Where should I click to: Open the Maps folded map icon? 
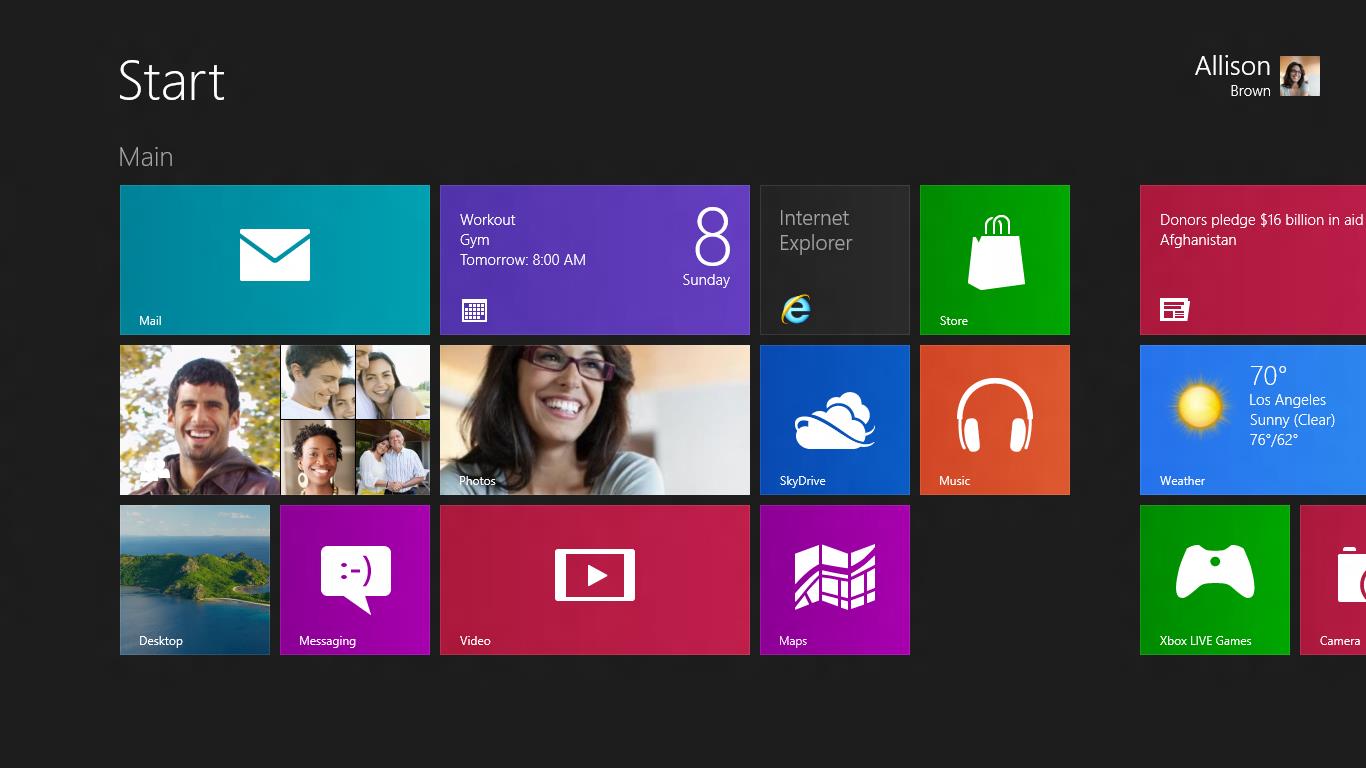835,577
